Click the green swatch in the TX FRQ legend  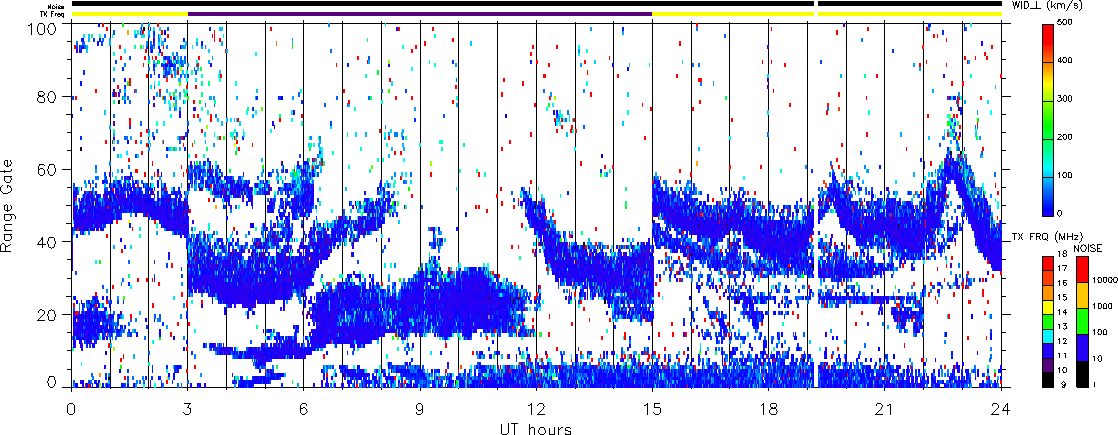coord(1048,322)
